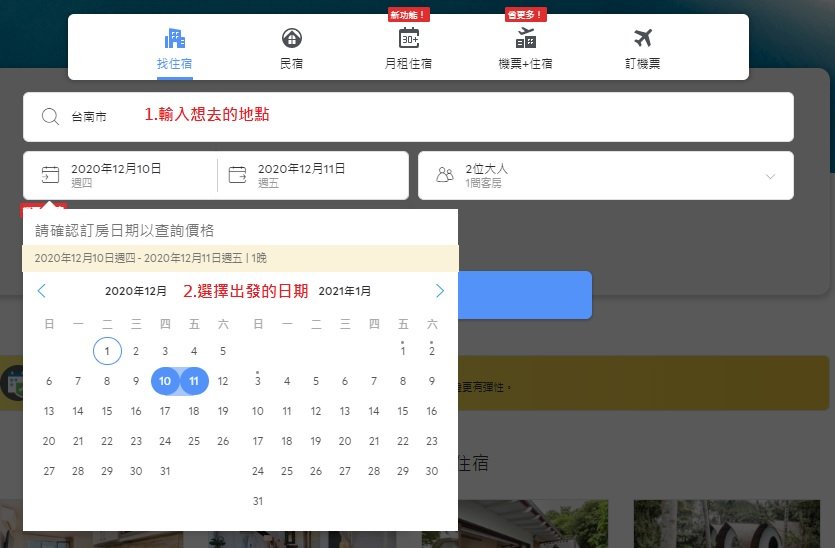This screenshot has width=835, height=548.
Task: Go to next month in calendar
Action: click(439, 291)
